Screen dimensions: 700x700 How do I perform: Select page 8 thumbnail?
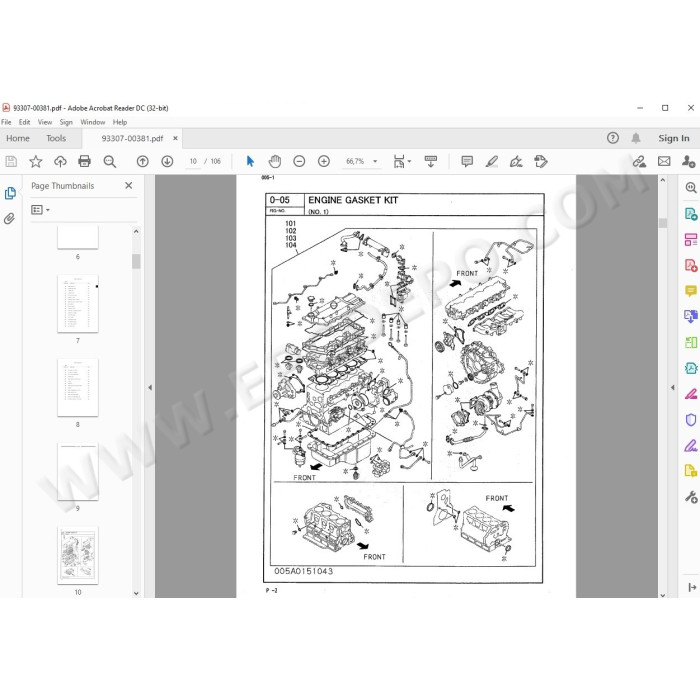[78, 388]
